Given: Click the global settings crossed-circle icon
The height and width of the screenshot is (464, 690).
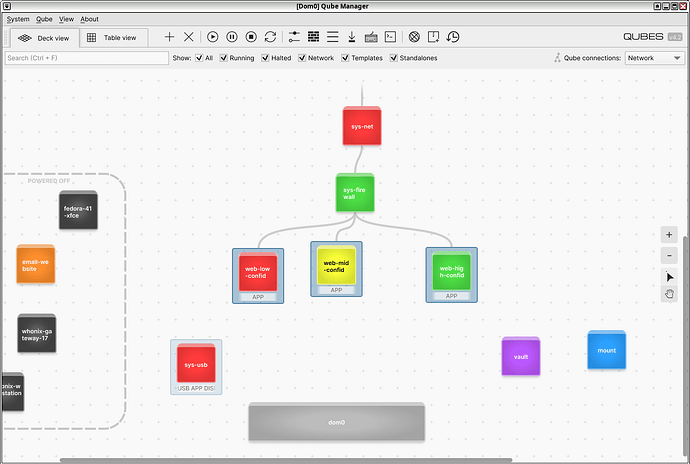Looking at the screenshot, I should (414, 37).
